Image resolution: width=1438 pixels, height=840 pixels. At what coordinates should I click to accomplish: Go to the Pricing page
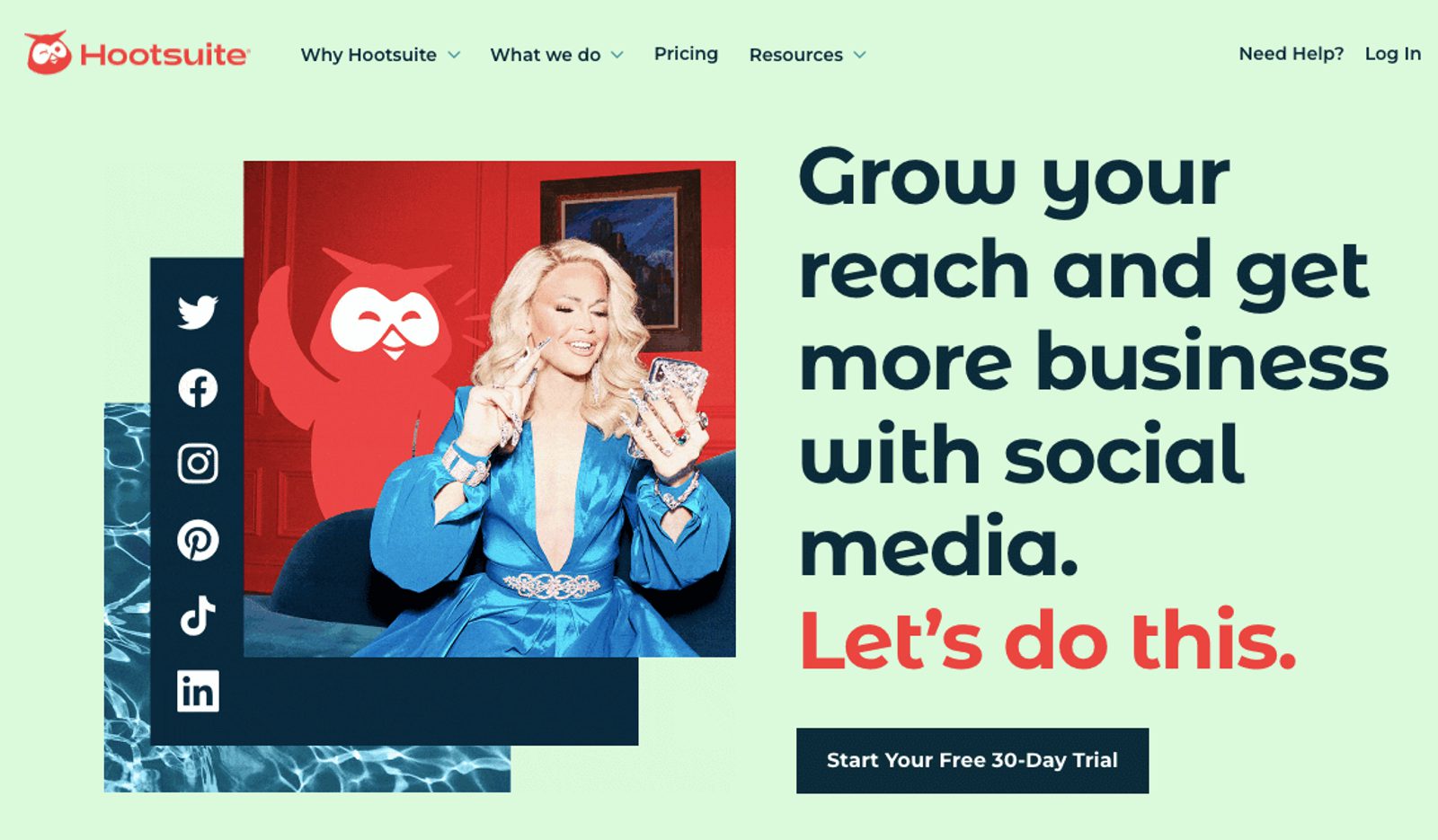[x=686, y=54]
